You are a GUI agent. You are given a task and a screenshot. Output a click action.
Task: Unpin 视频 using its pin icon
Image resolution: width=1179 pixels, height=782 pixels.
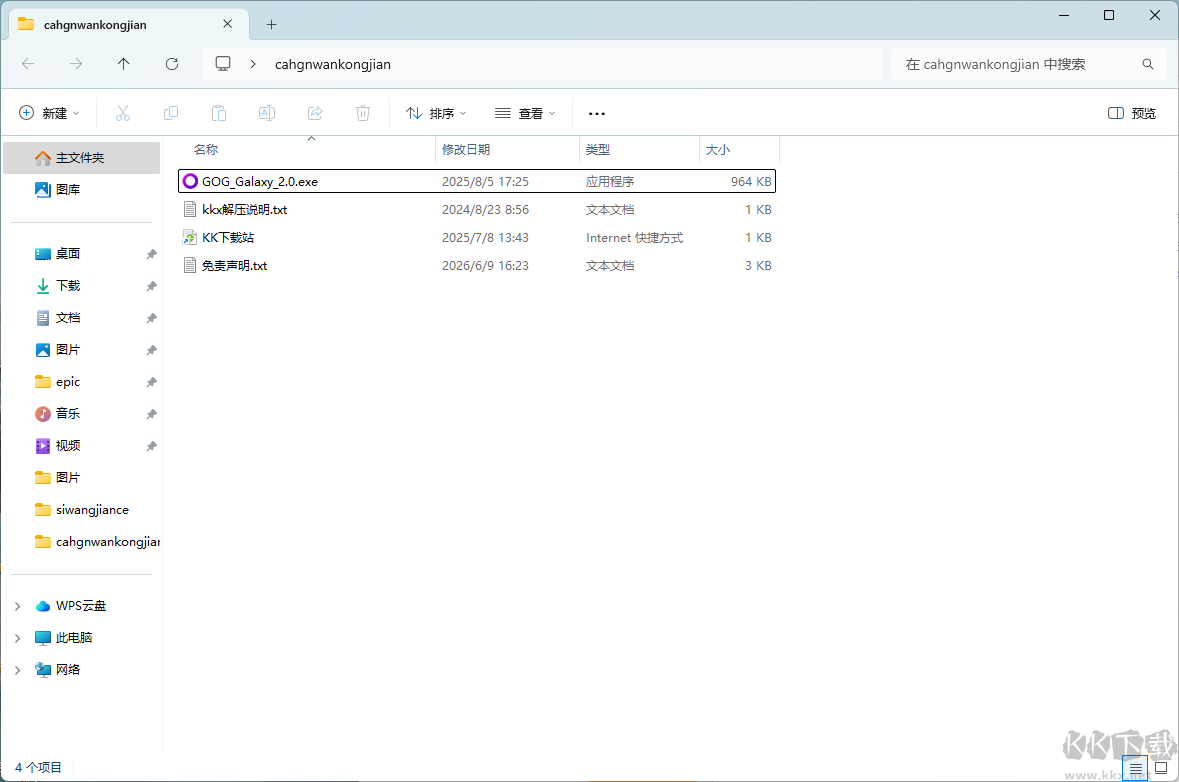coord(151,446)
